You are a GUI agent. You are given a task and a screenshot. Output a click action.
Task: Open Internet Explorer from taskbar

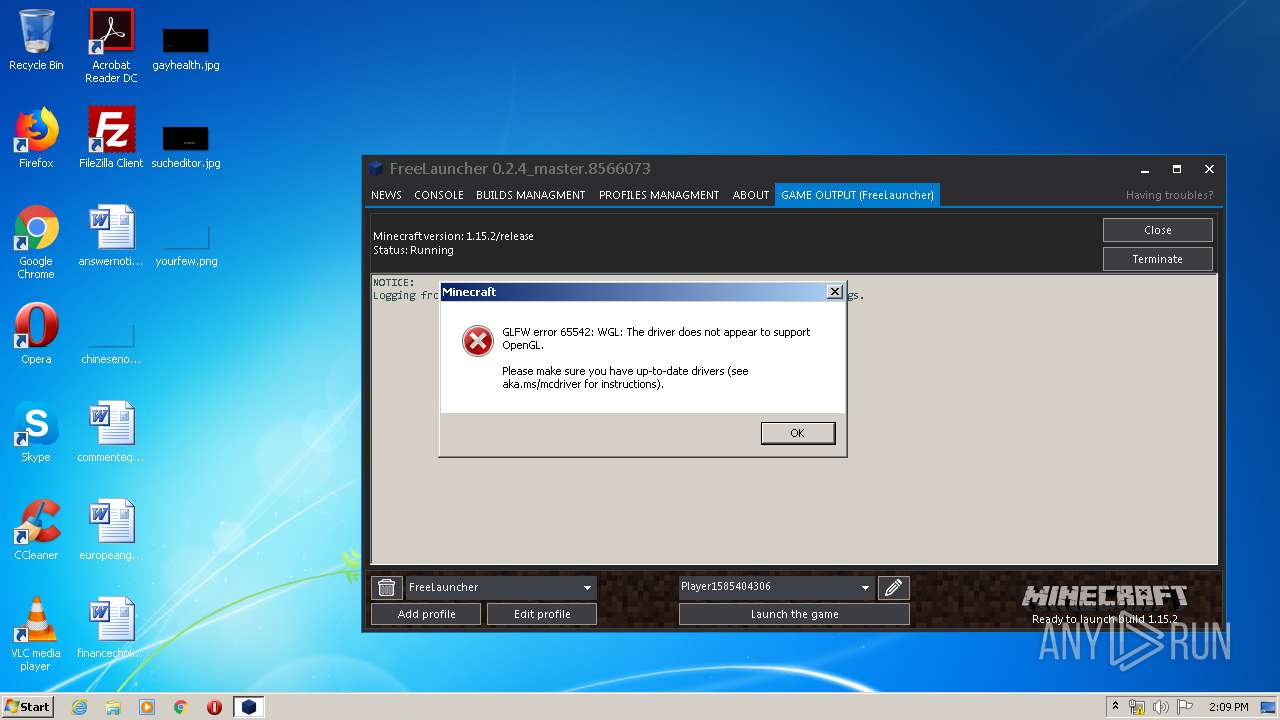80,707
